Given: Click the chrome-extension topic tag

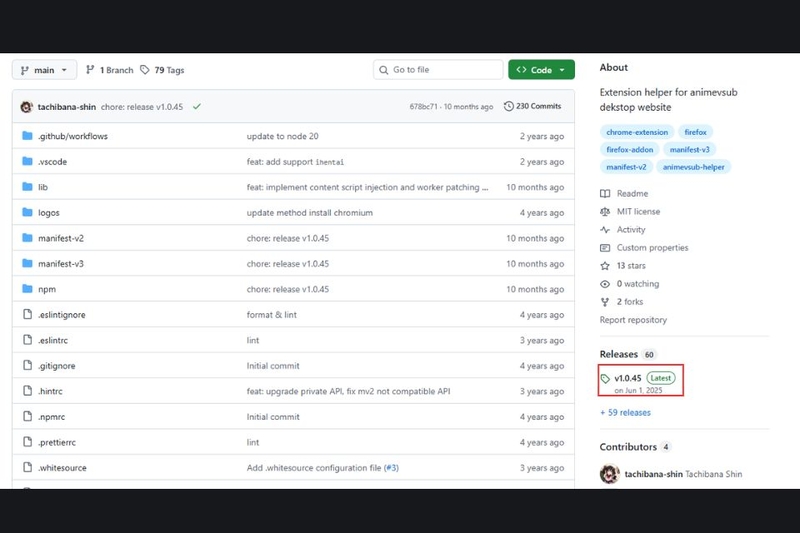Looking at the screenshot, I should pyautogui.click(x=637, y=132).
